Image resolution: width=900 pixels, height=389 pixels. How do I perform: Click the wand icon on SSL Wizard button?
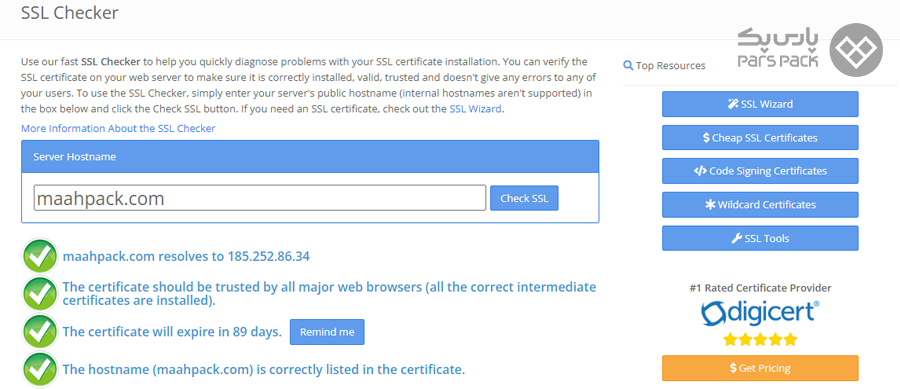[x=733, y=104]
